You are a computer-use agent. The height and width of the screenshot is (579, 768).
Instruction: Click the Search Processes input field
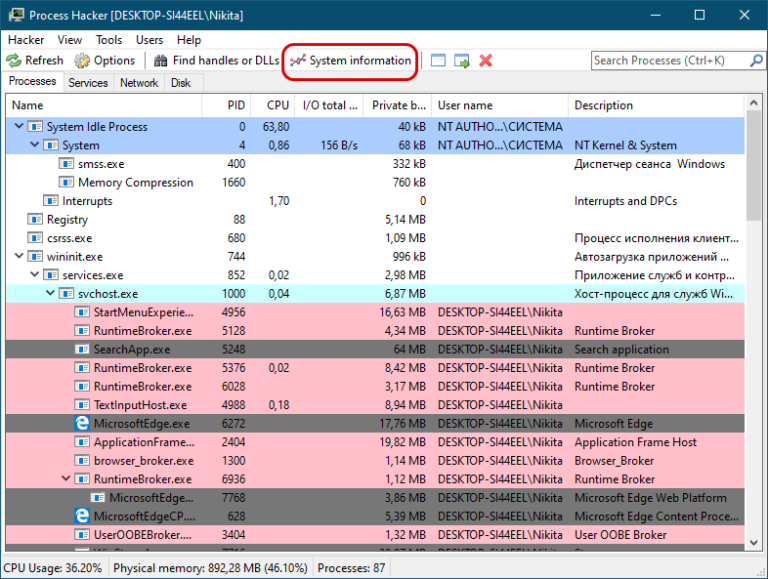coord(670,61)
